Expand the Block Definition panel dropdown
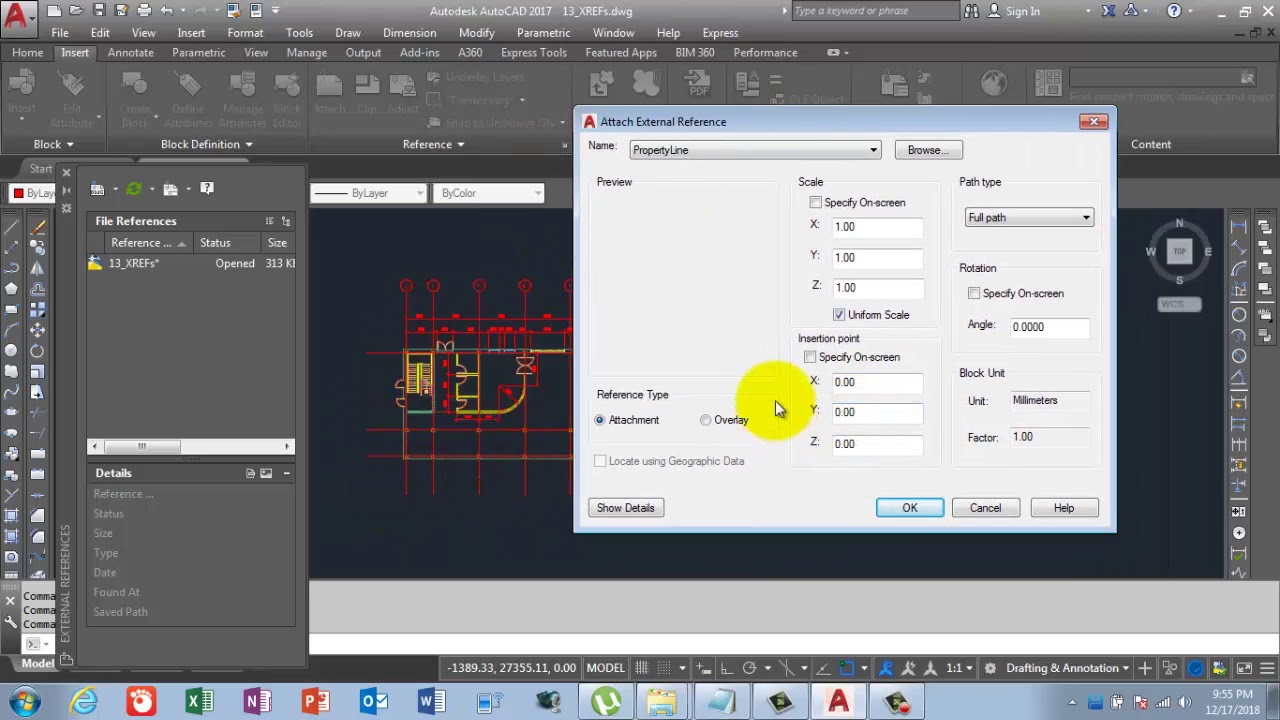Screen dimensions: 1280x720 [207, 144]
